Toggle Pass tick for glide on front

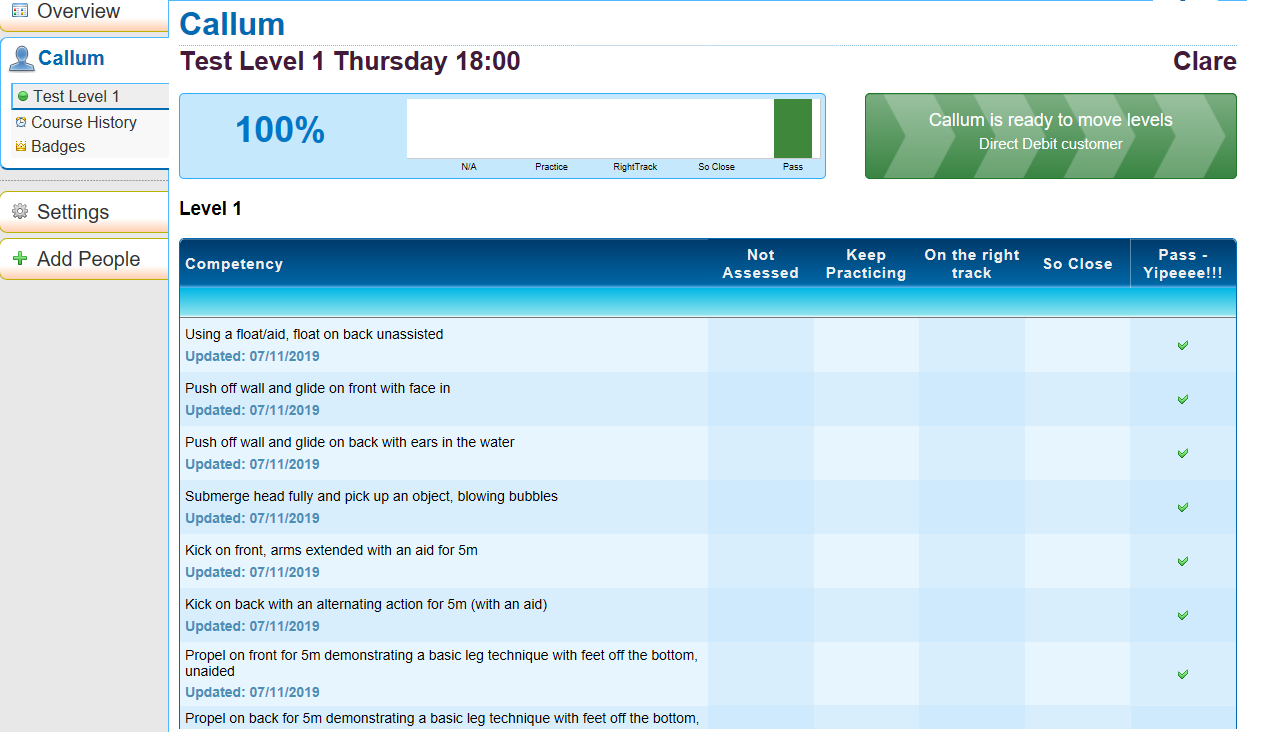click(x=1183, y=399)
